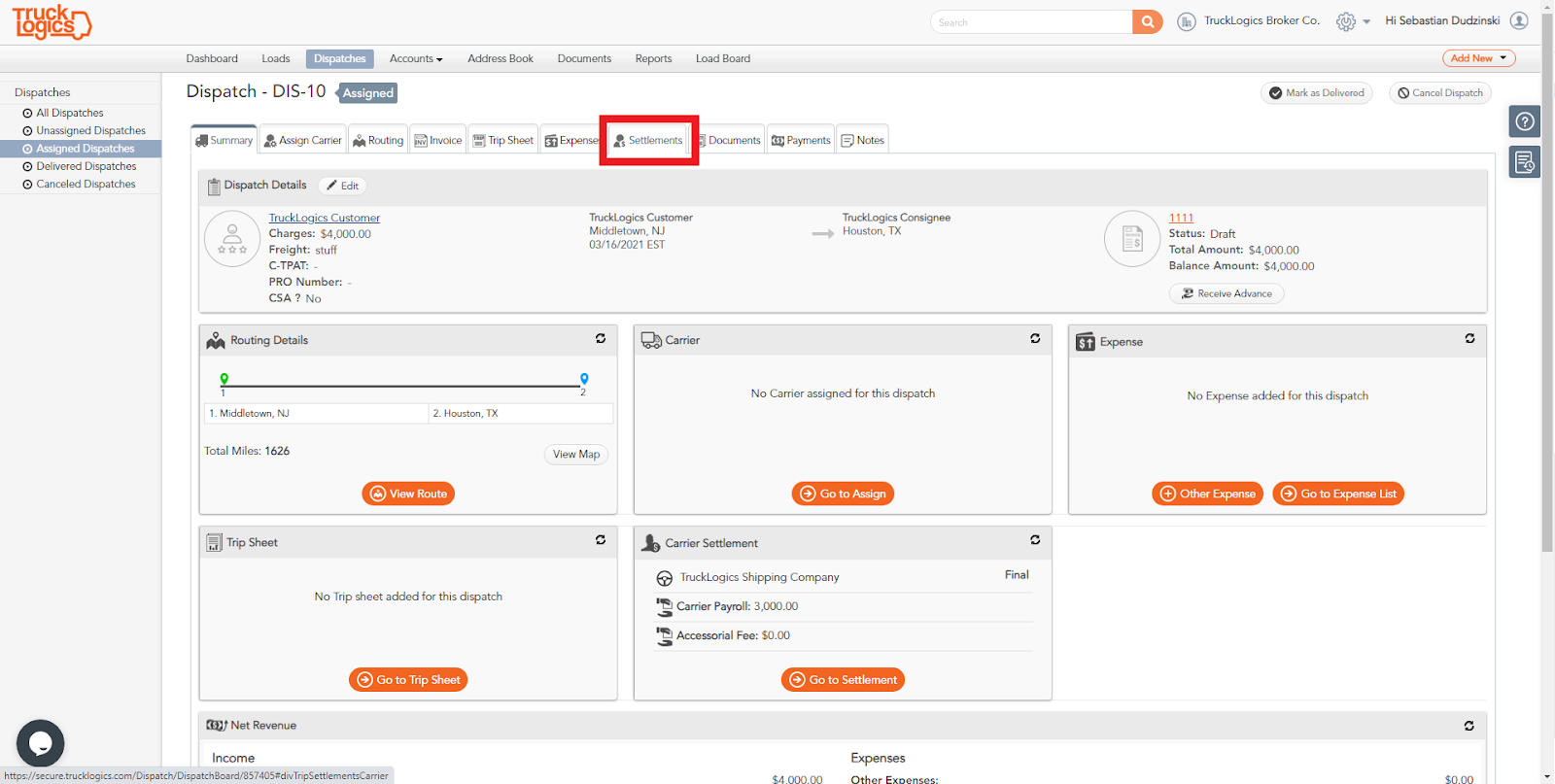Click the page vertical scrollbar
This screenshot has height=784, width=1555.
coord(1547,282)
